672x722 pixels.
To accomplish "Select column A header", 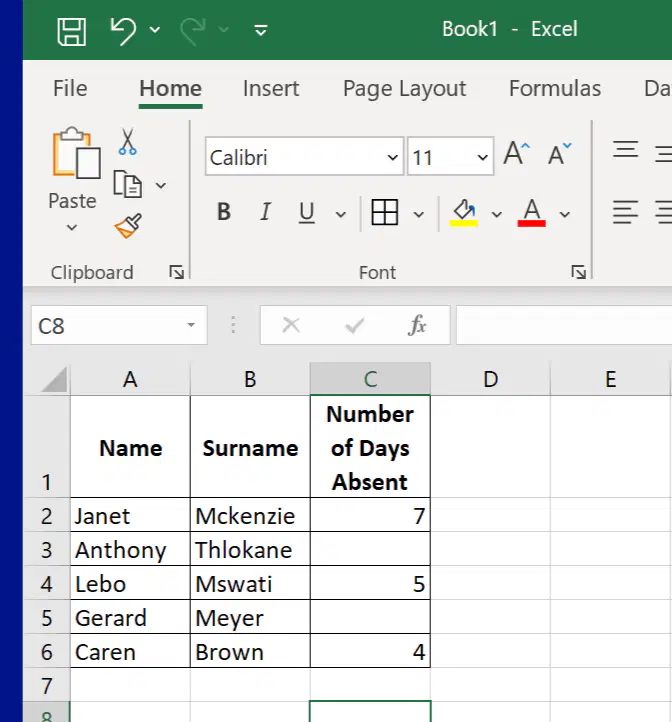I will tap(130, 379).
